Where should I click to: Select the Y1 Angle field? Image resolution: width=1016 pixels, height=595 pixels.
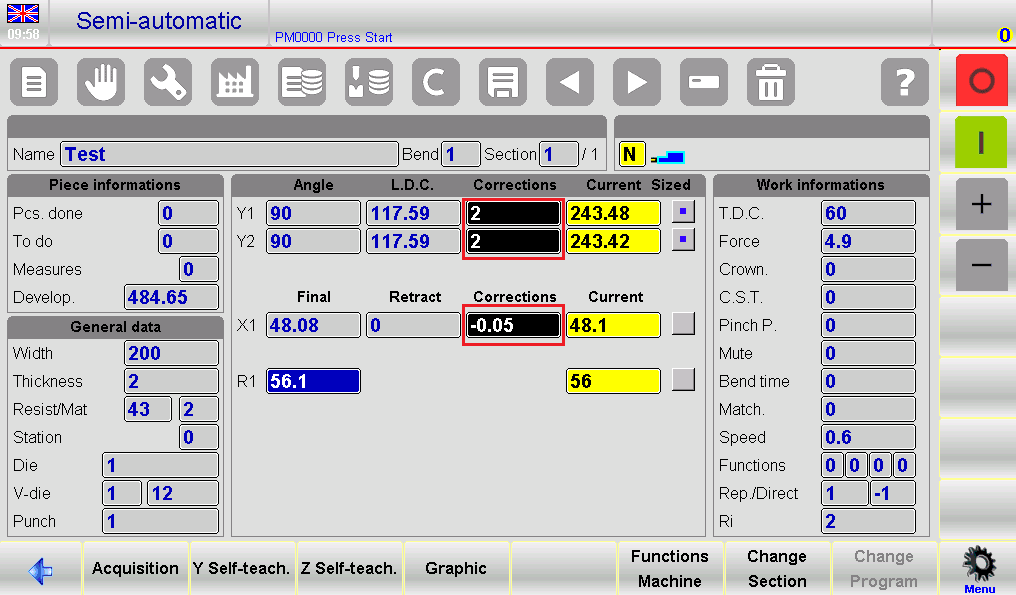(x=314, y=213)
